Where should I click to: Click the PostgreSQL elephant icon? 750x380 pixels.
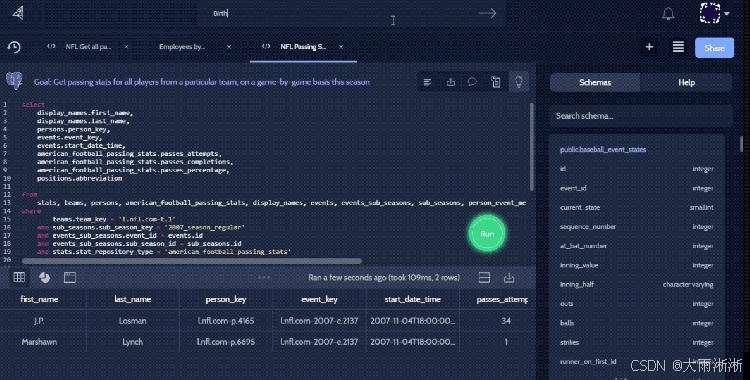coord(15,81)
